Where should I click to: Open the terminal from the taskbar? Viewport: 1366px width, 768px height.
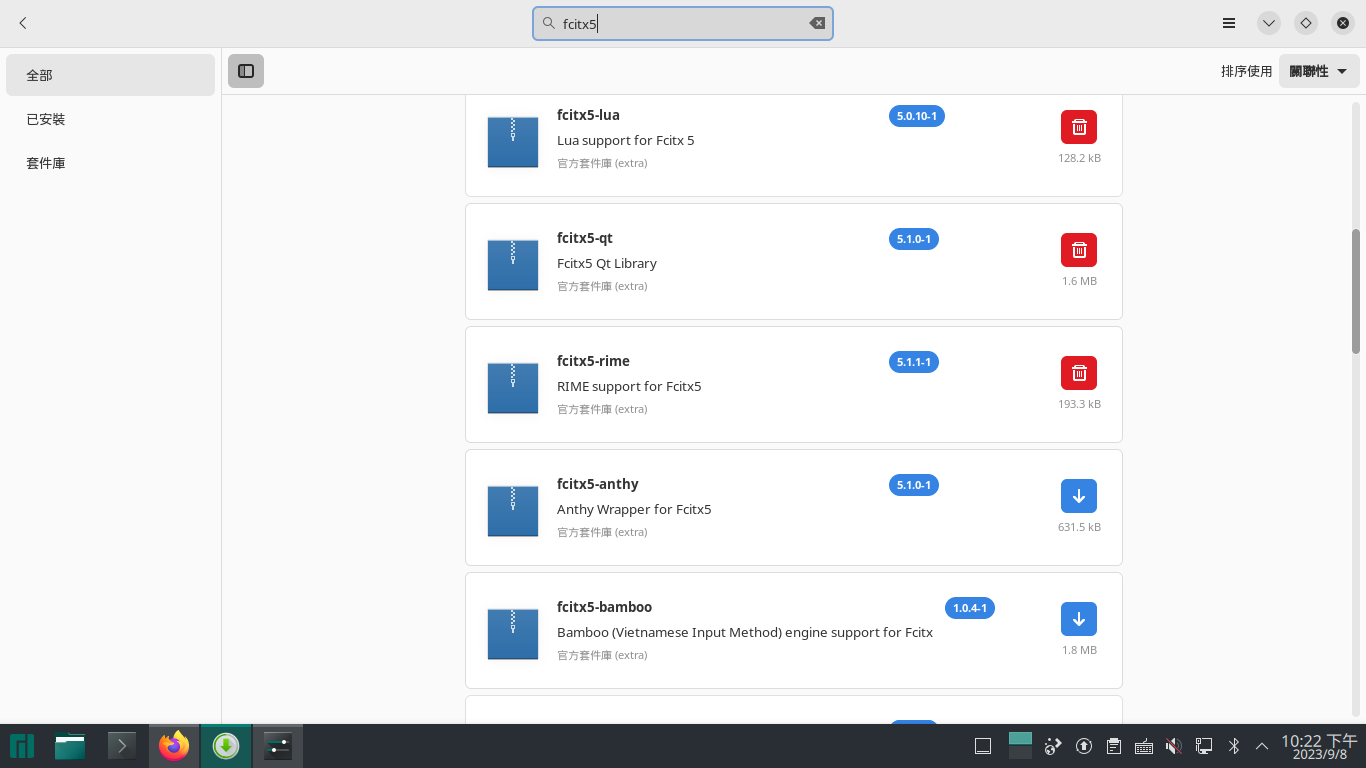click(121, 746)
